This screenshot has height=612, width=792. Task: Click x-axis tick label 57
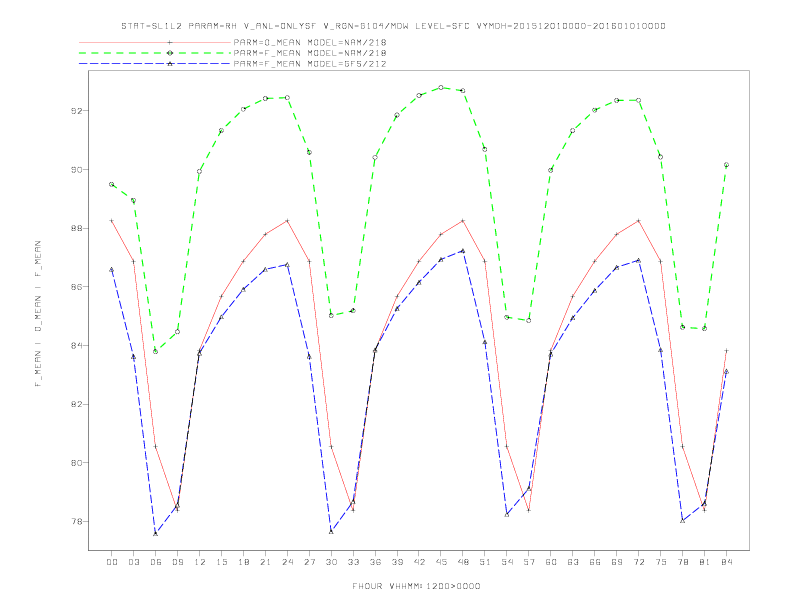529,562
